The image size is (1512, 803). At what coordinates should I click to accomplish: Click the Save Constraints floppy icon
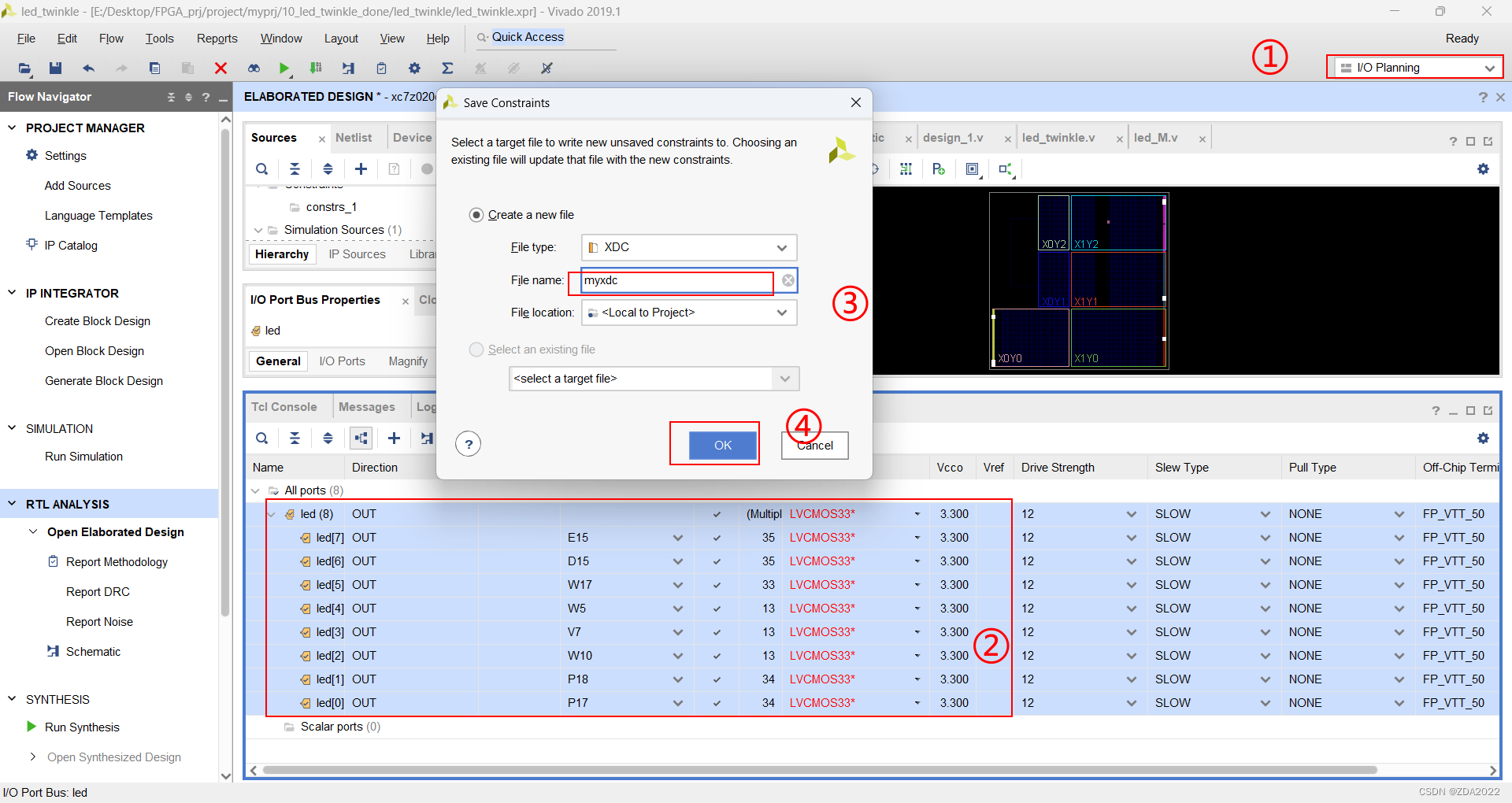(55, 68)
